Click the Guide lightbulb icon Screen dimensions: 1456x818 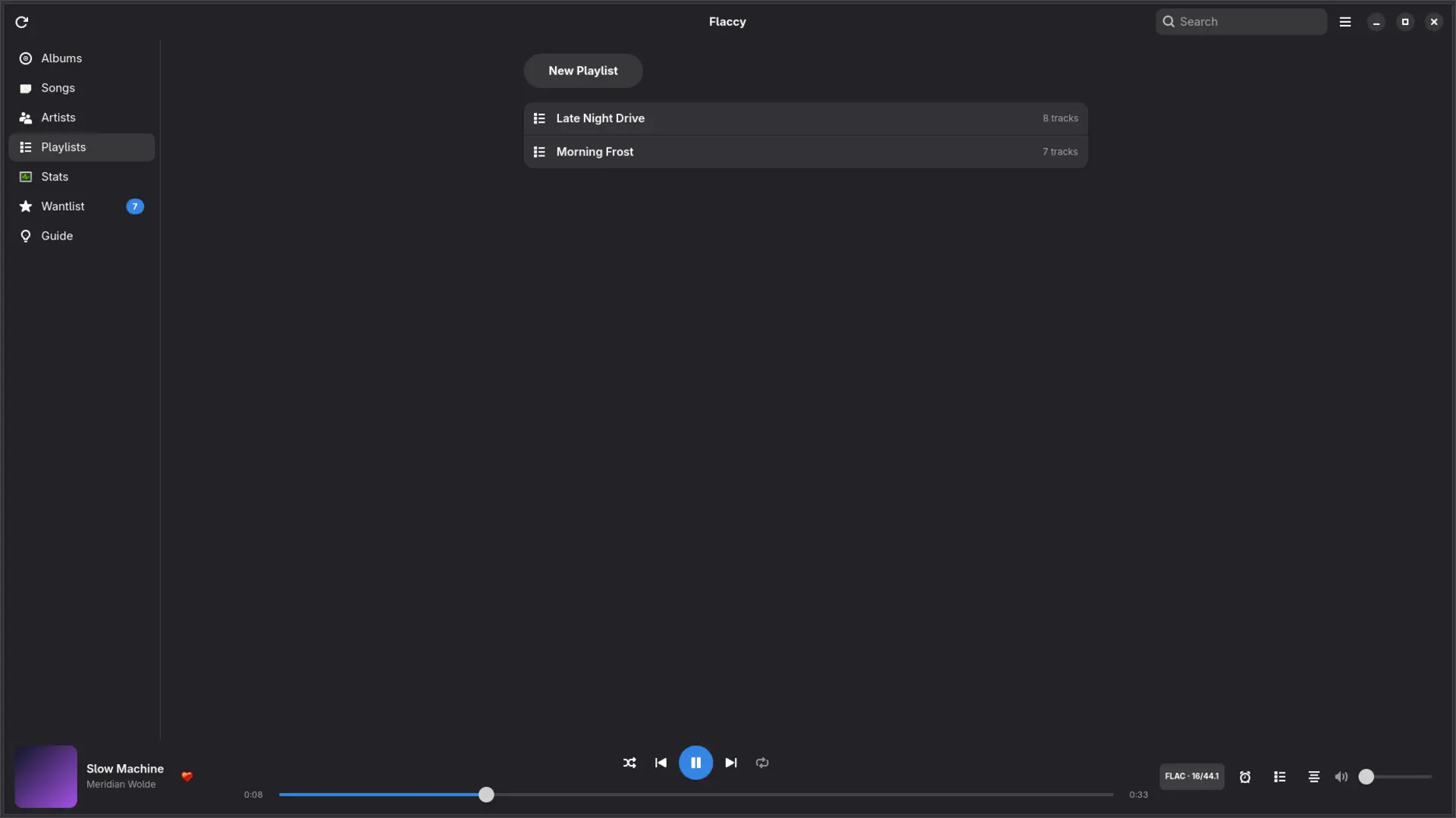(26, 236)
